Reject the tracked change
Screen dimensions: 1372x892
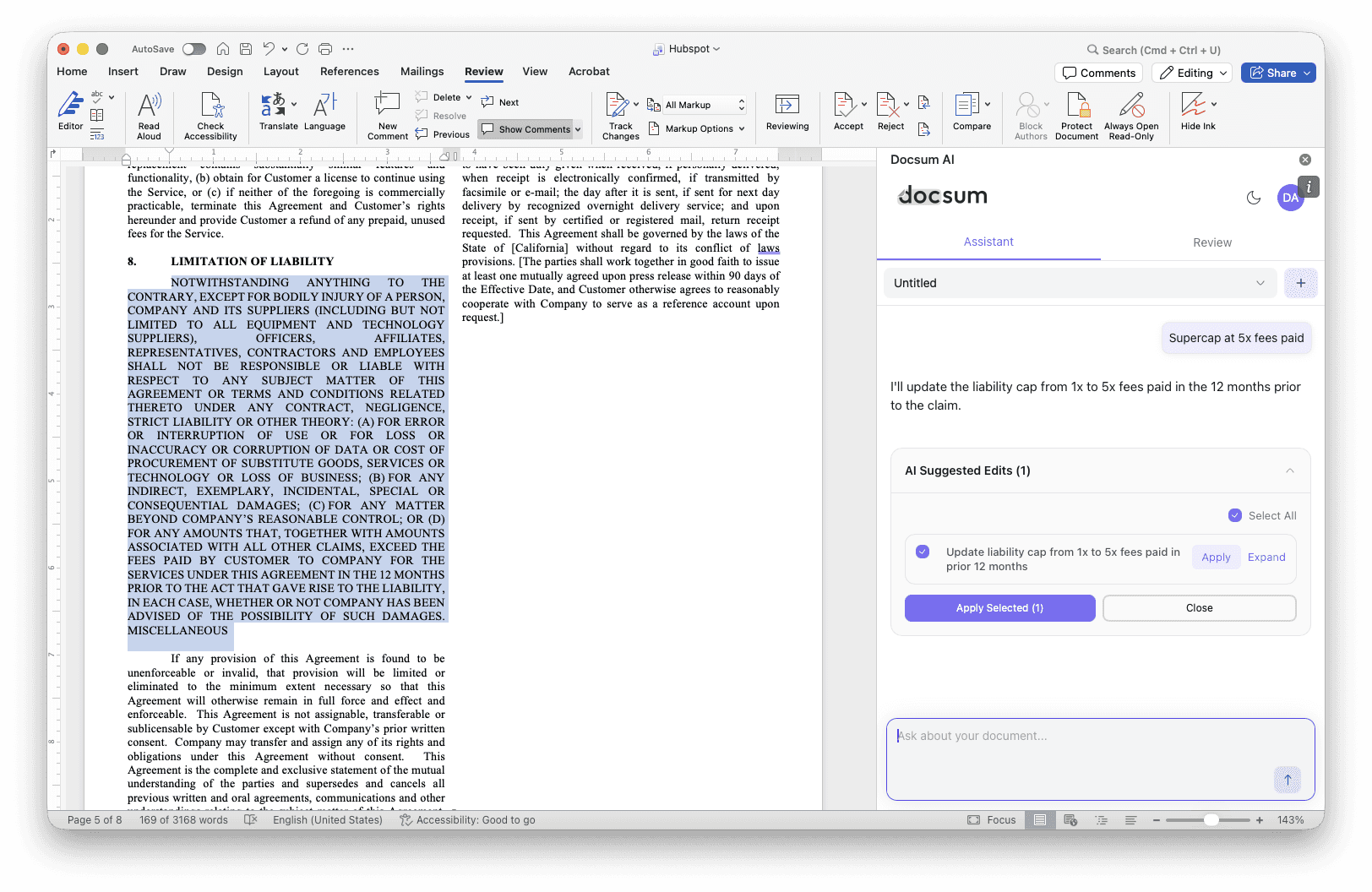[x=890, y=113]
